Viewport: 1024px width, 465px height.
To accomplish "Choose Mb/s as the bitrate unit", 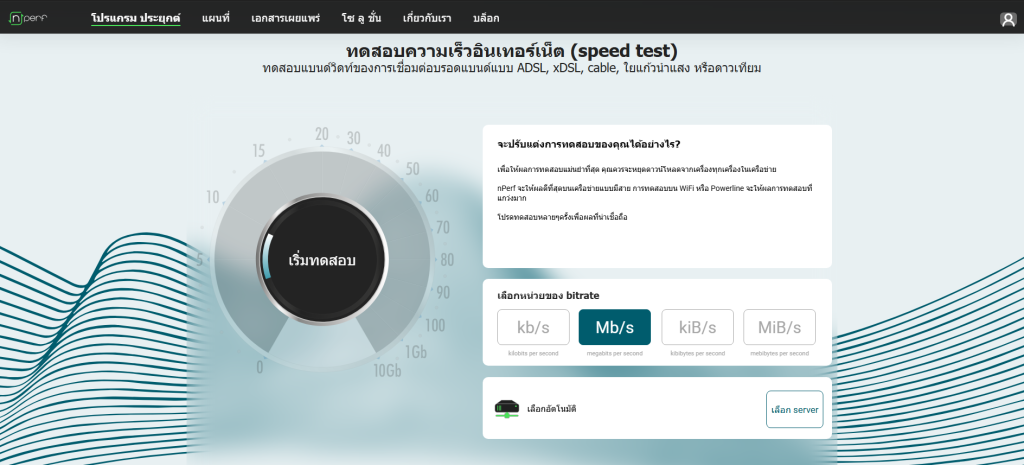I will pos(614,327).
